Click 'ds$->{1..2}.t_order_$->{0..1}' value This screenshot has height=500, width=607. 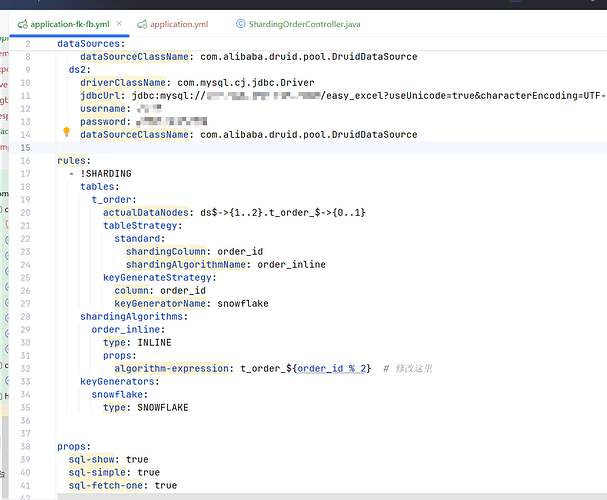click(283, 213)
